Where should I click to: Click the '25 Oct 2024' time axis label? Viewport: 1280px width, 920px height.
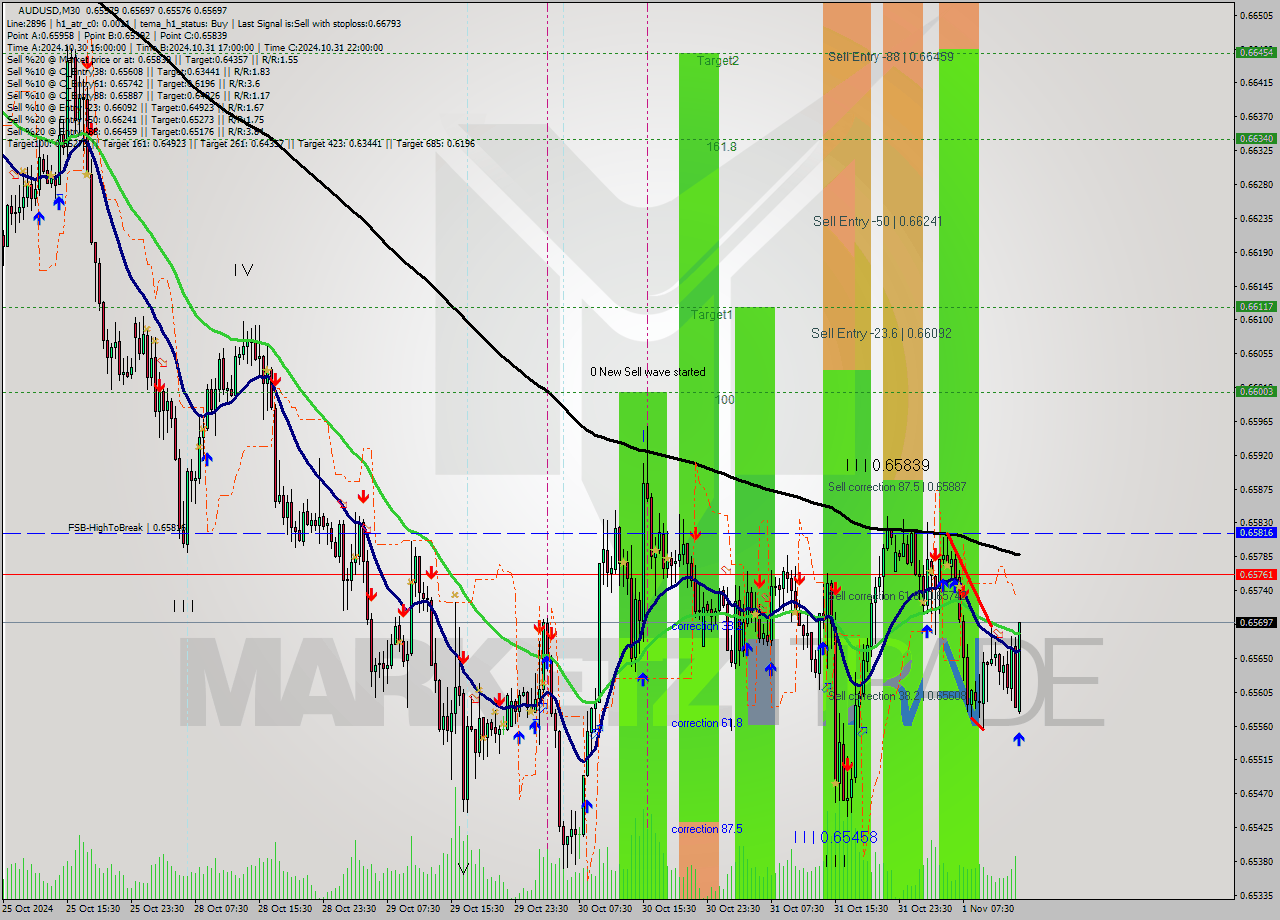[x=28, y=909]
